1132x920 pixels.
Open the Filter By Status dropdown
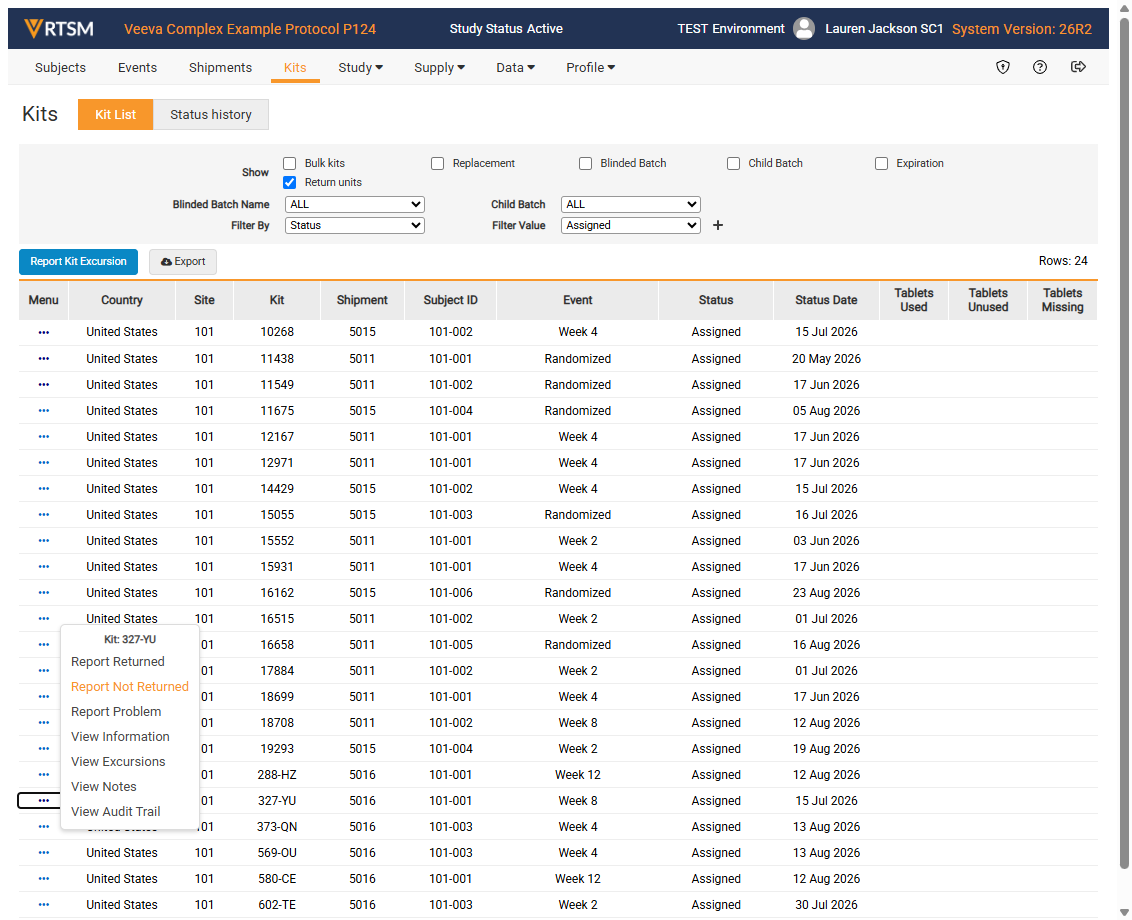point(354,225)
